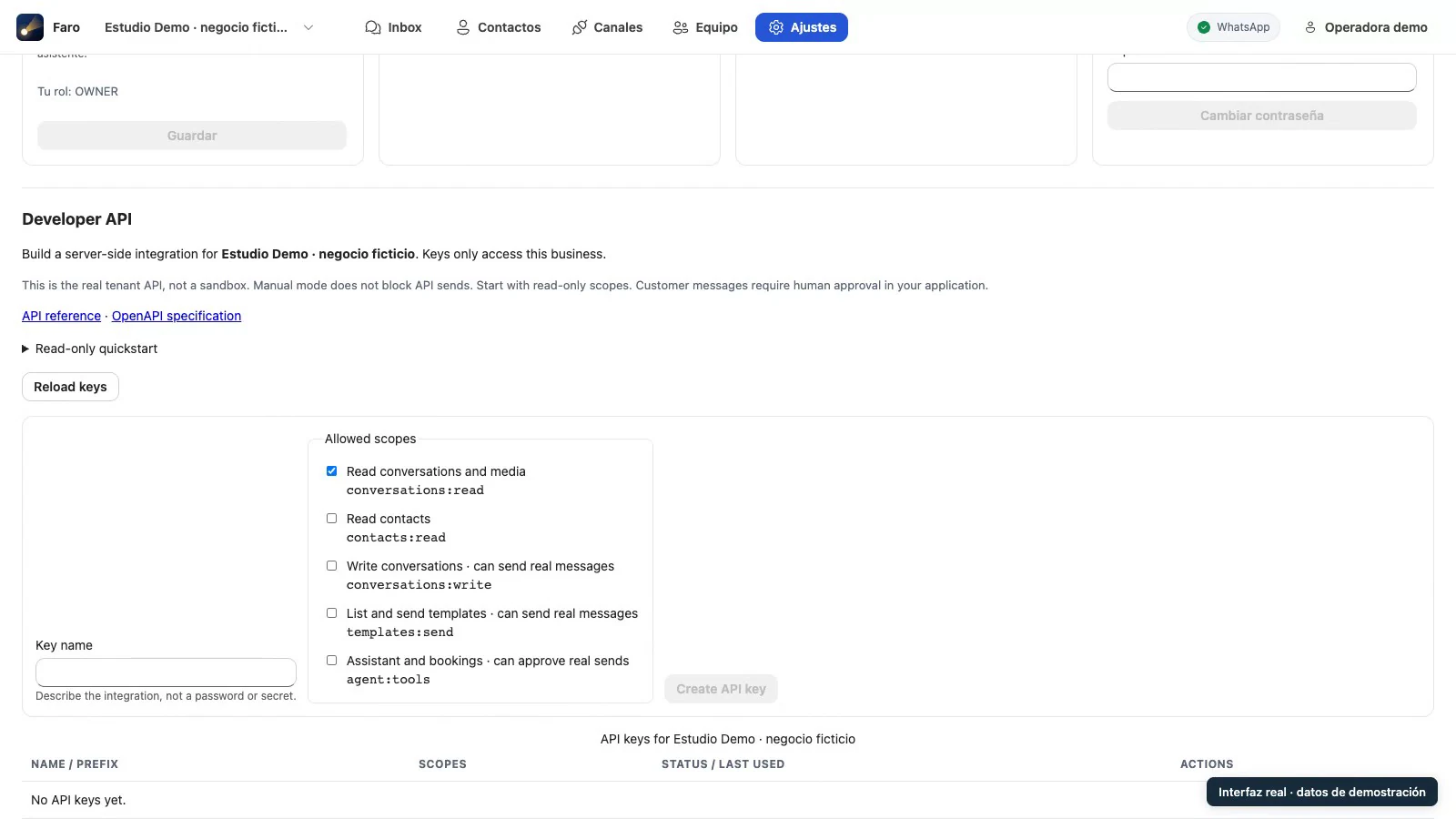Click the ACTIONS column header
Screen dimensions: 1456x819
(1207, 764)
